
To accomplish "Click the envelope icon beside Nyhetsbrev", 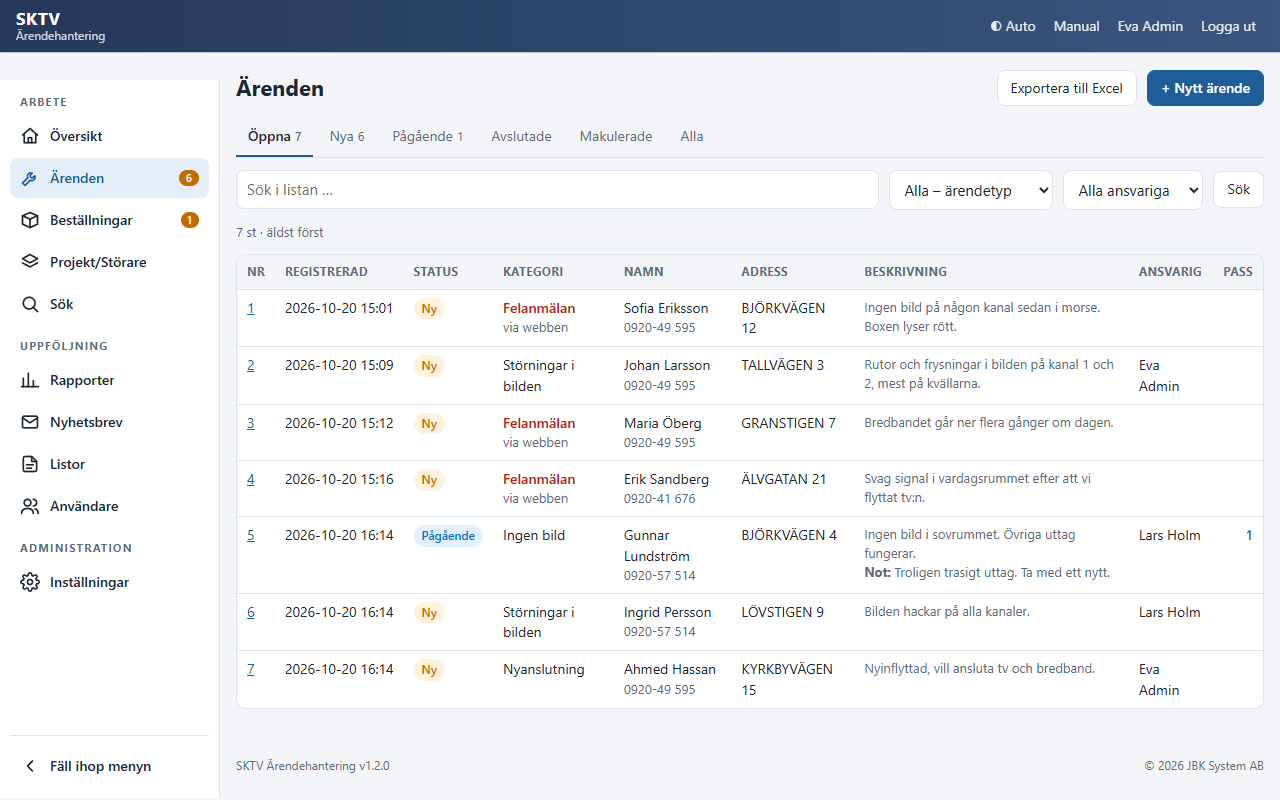I will pos(30,422).
